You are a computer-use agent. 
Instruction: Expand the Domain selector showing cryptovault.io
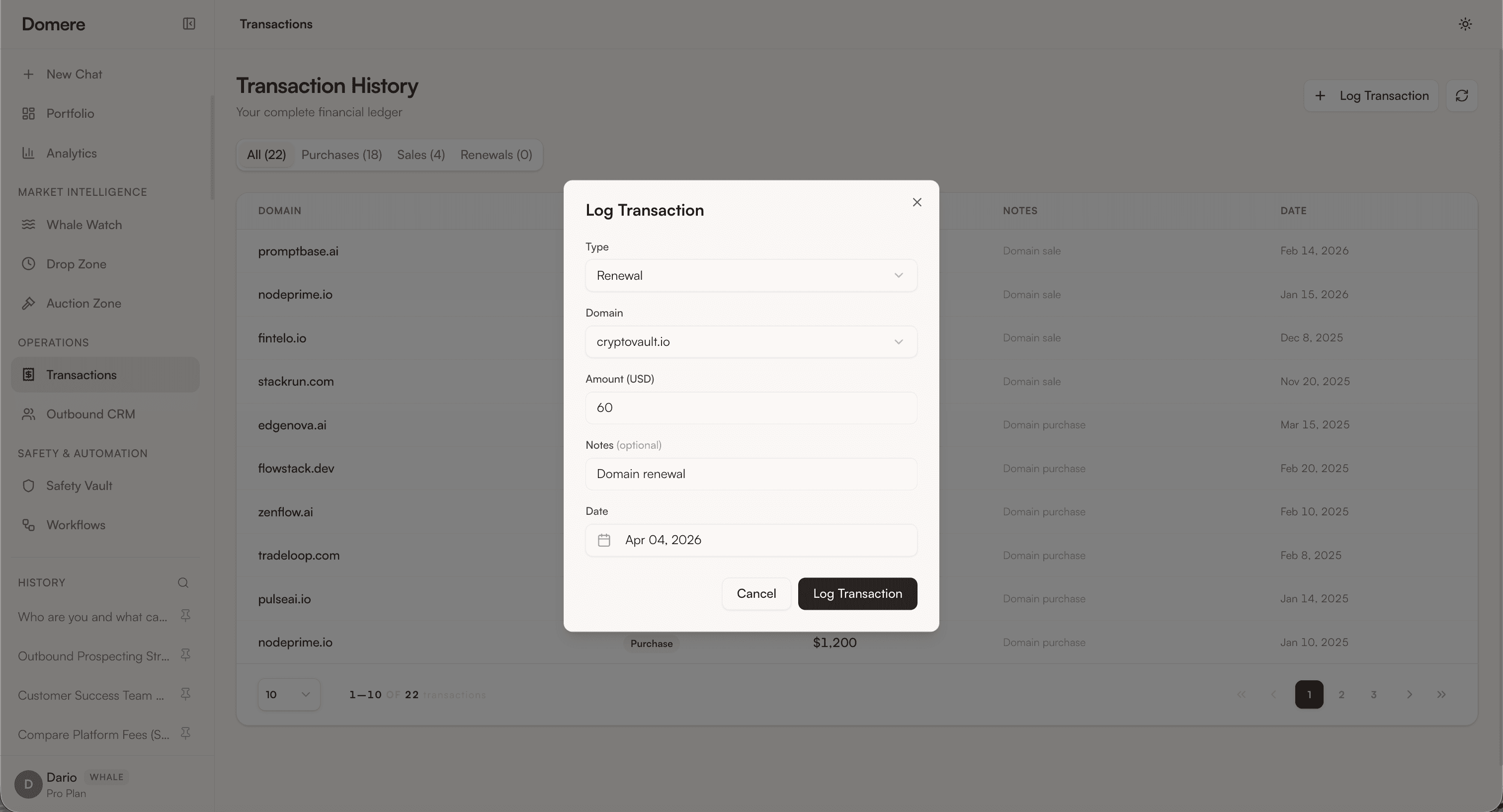coord(751,342)
